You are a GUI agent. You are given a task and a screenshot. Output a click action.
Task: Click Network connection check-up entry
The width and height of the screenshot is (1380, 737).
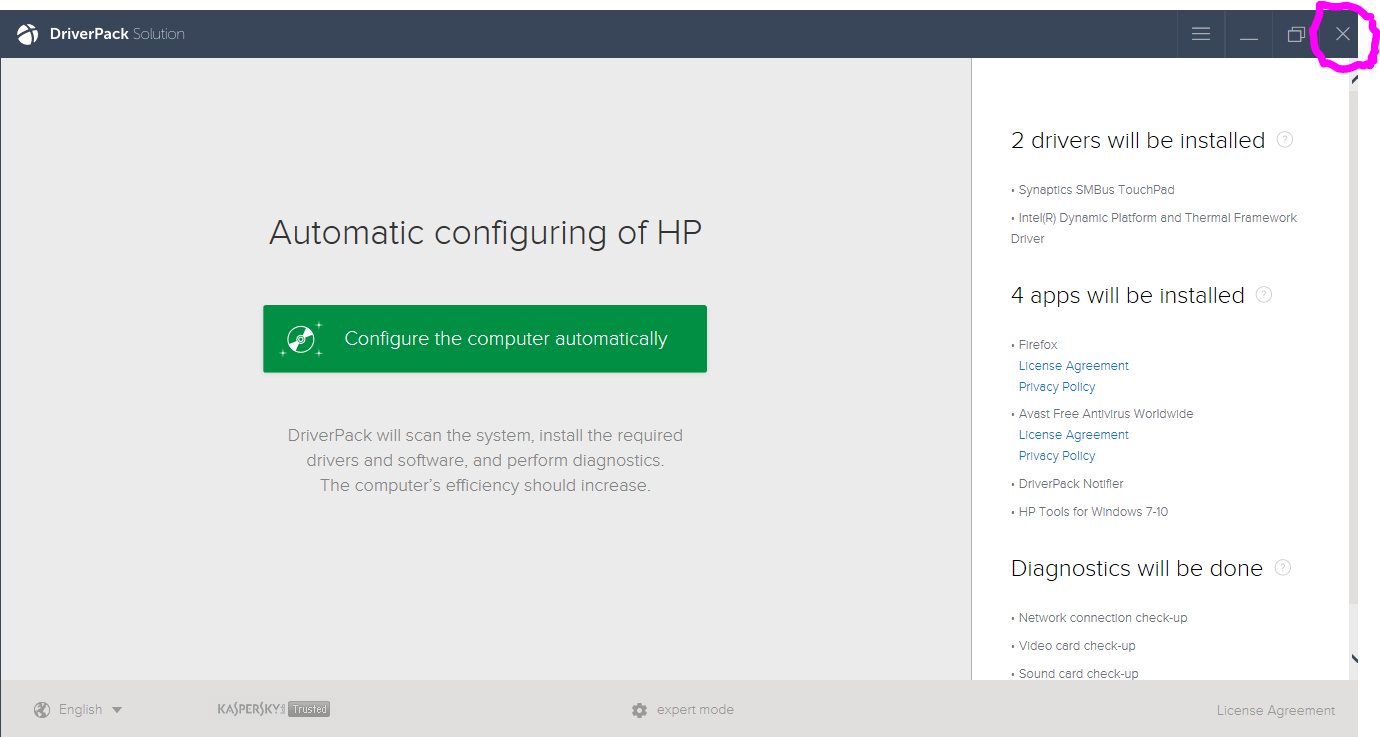1103,618
